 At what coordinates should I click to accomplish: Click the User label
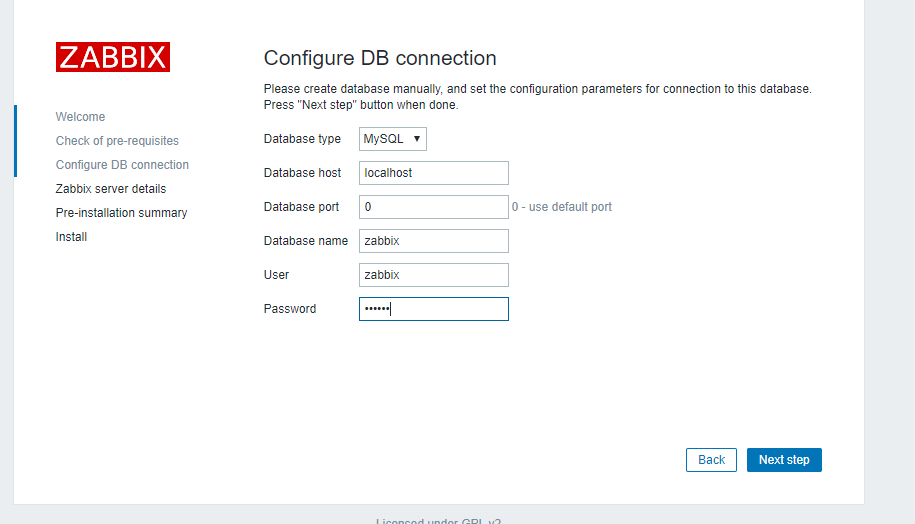click(x=276, y=275)
